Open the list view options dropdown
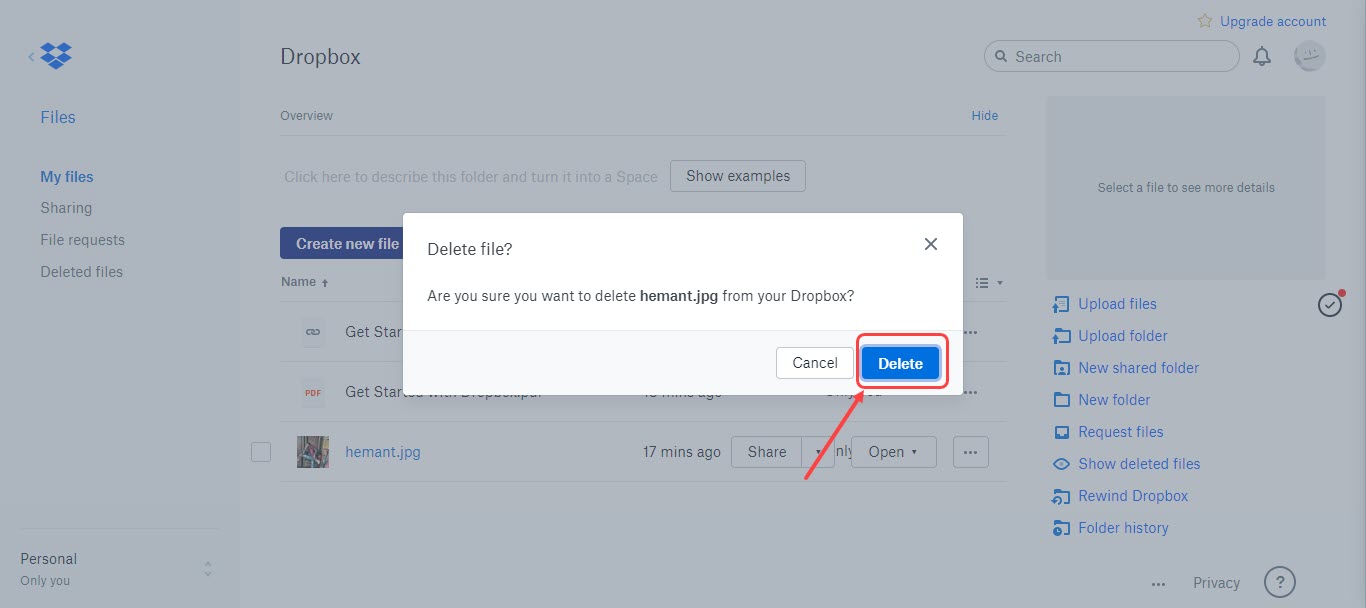 tap(988, 282)
